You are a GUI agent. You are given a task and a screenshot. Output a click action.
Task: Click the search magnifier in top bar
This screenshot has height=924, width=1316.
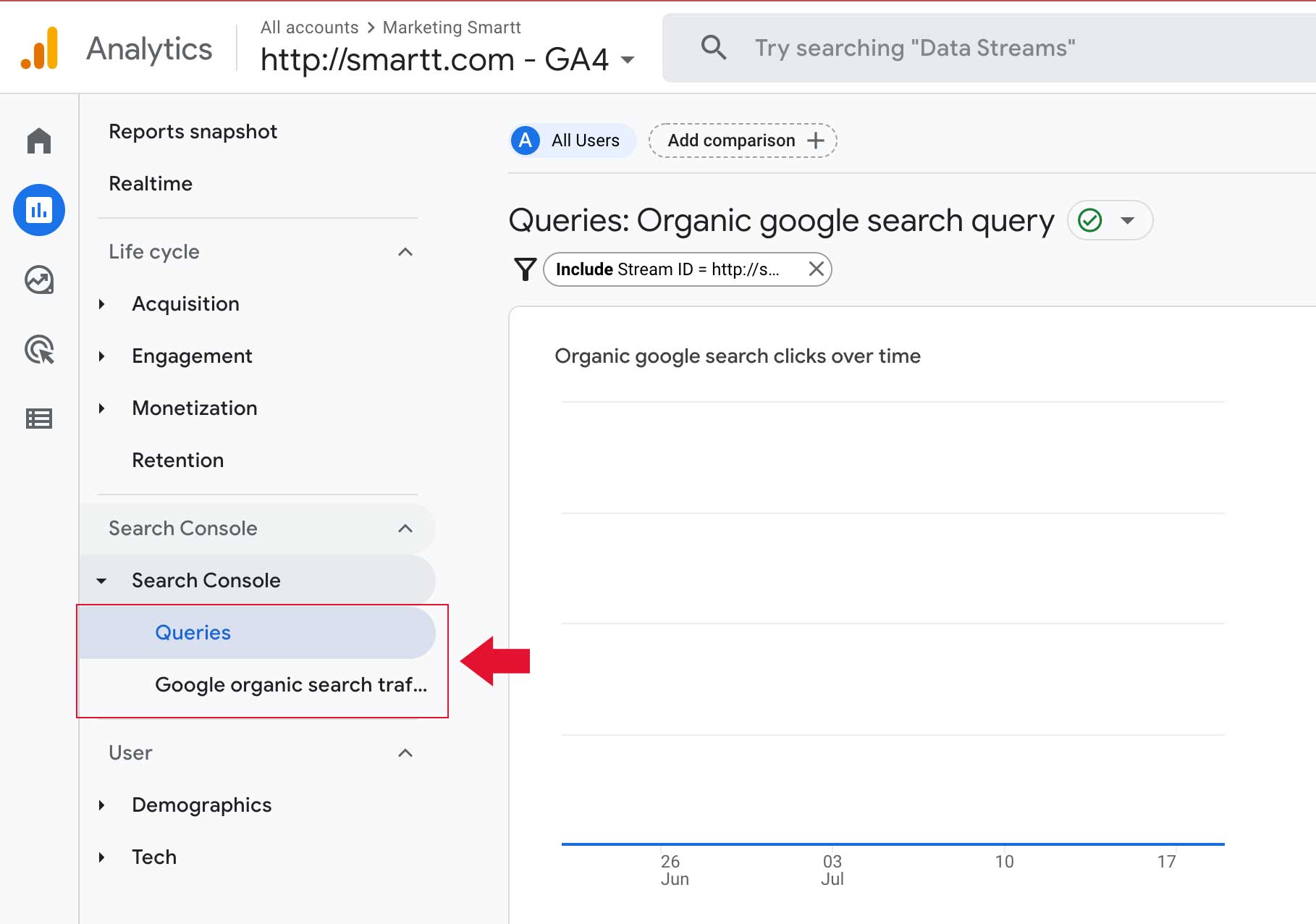click(714, 47)
